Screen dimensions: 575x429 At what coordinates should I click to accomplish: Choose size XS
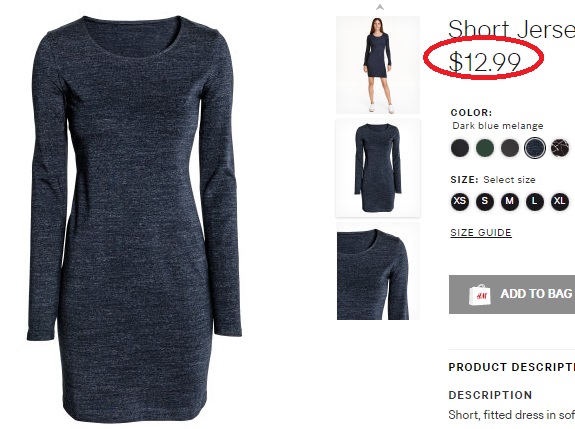(x=459, y=201)
